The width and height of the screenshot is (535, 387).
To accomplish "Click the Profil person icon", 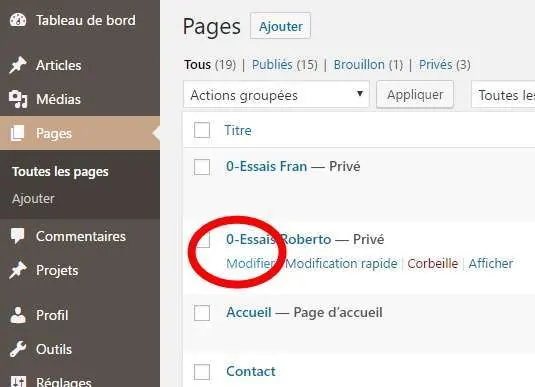I will [18, 315].
